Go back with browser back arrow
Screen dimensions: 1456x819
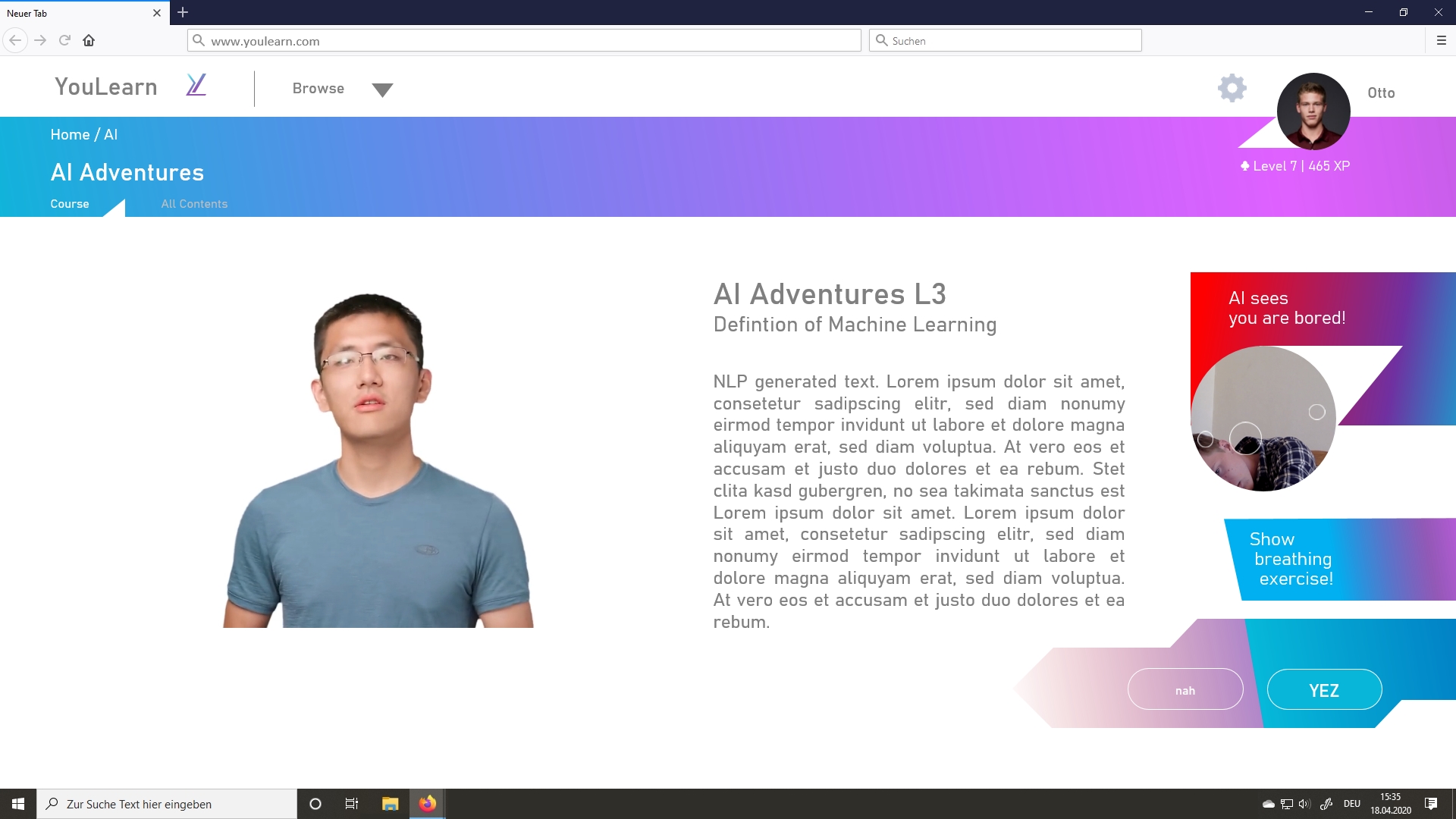click(15, 41)
